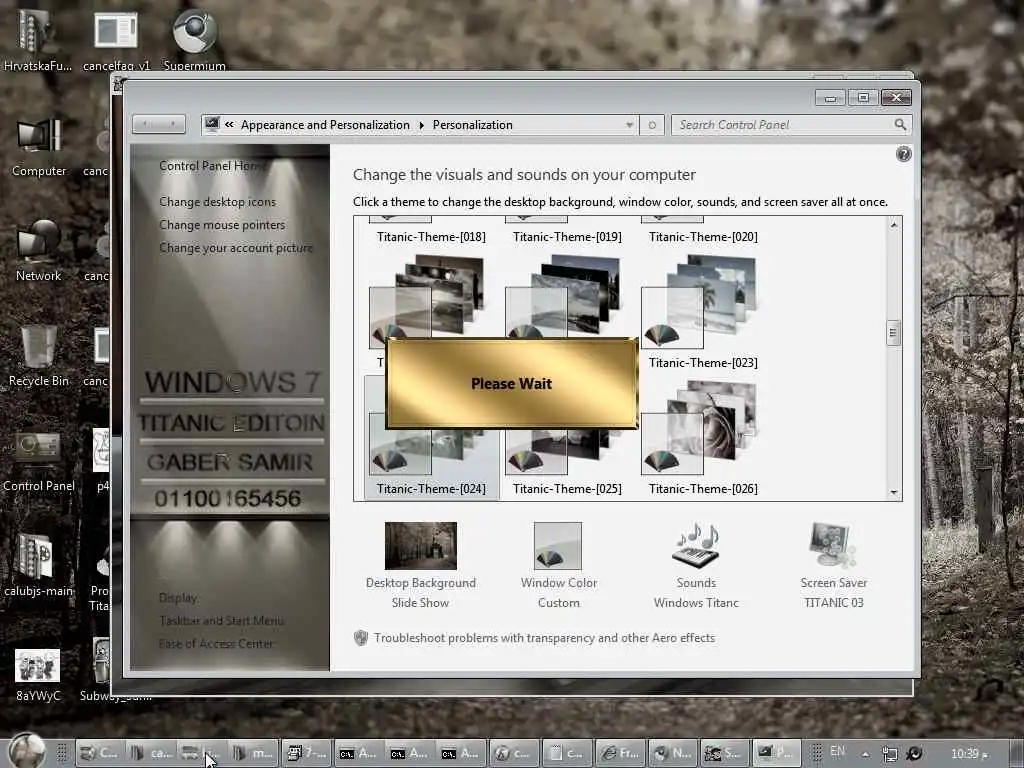Screen dimensions: 1024x768
Task: Click the Help question mark icon
Action: (x=903, y=154)
